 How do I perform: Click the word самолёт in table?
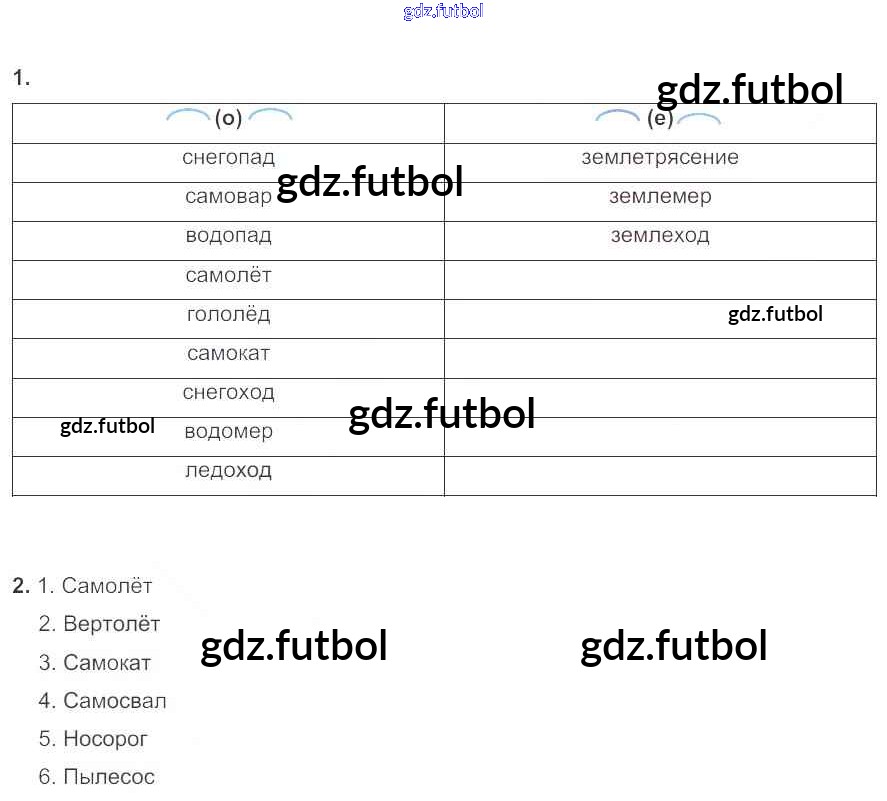(229, 275)
